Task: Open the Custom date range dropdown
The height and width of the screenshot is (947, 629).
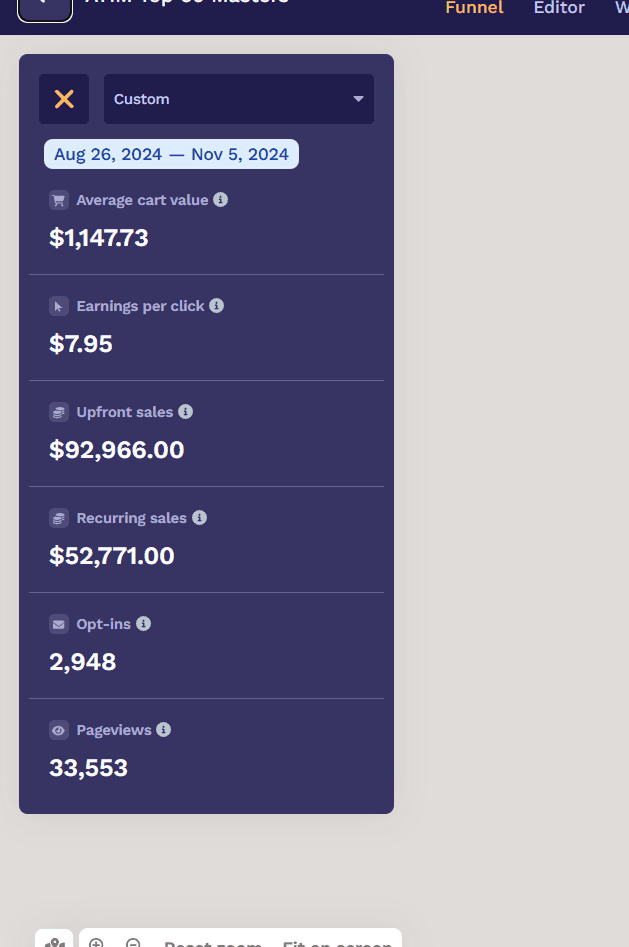Action: click(x=238, y=99)
